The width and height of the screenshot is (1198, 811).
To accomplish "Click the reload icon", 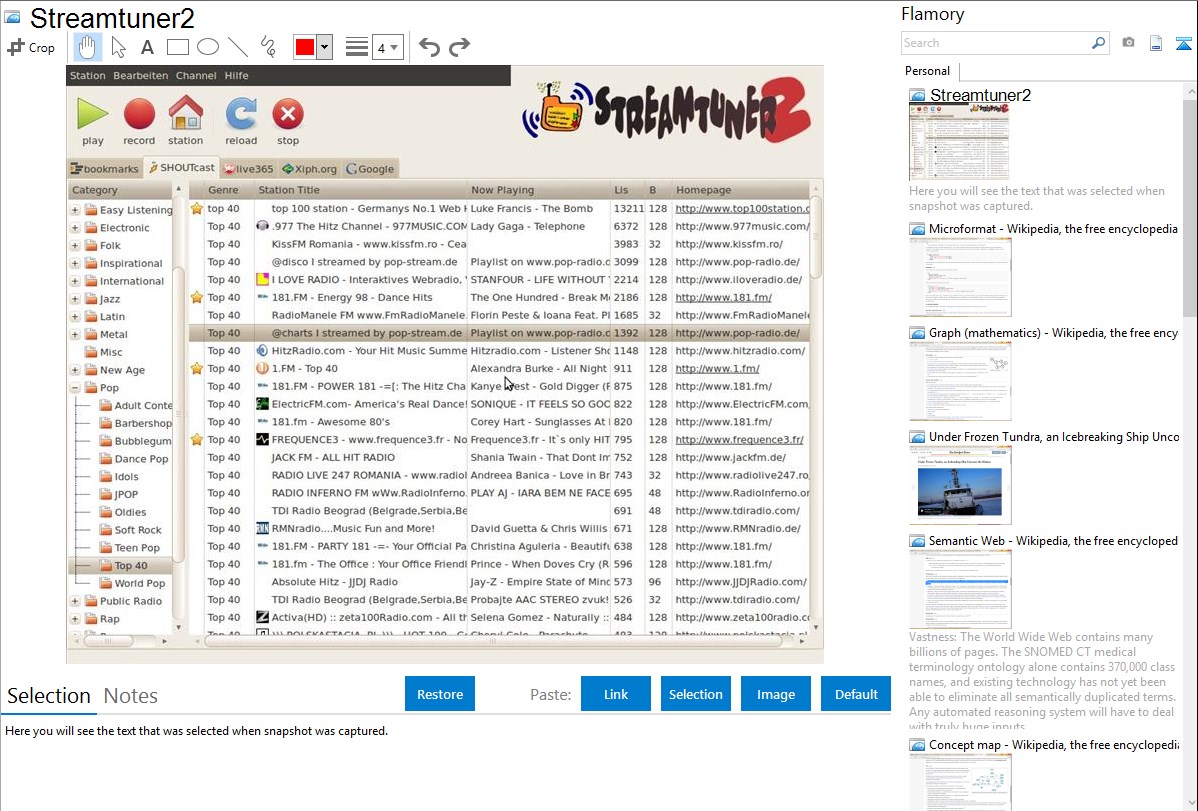I will pyautogui.click(x=241, y=122).
